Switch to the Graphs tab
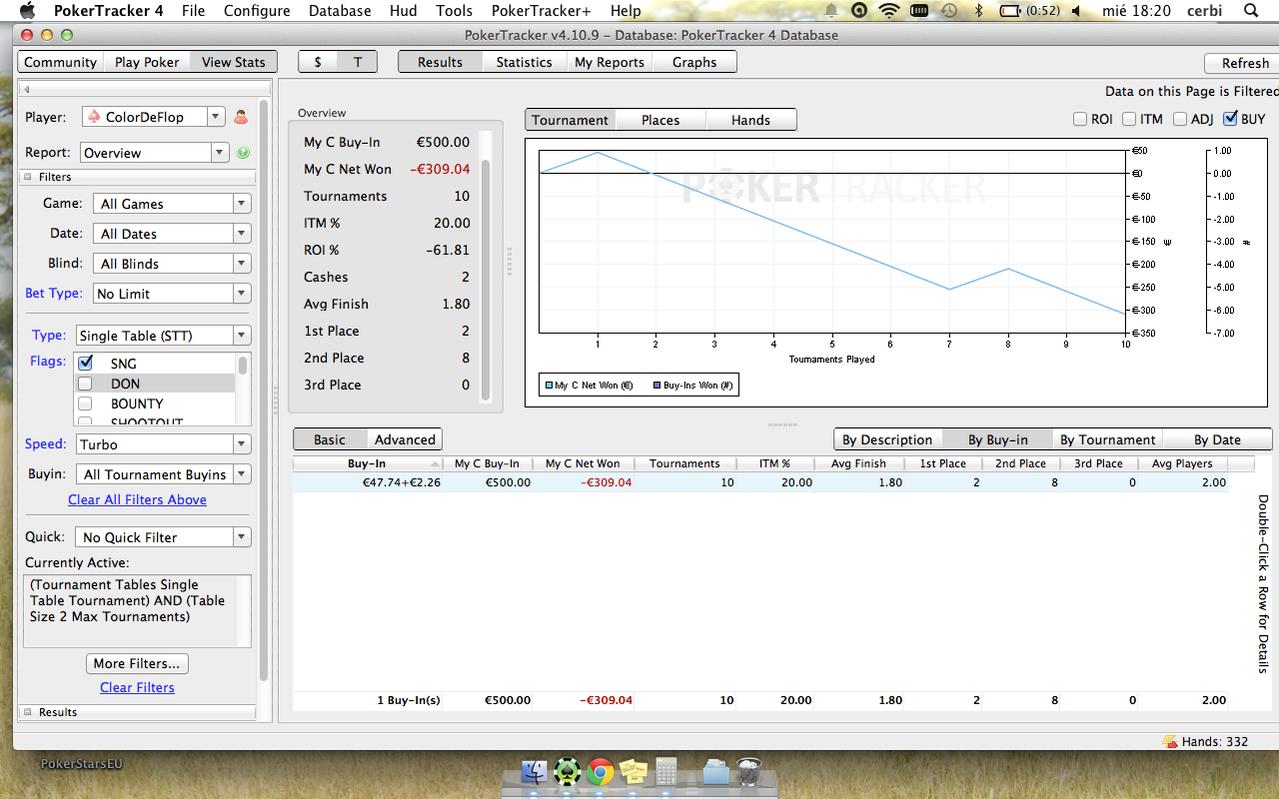The width and height of the screenshot is (1279, 799). click(x=694, y=62)
